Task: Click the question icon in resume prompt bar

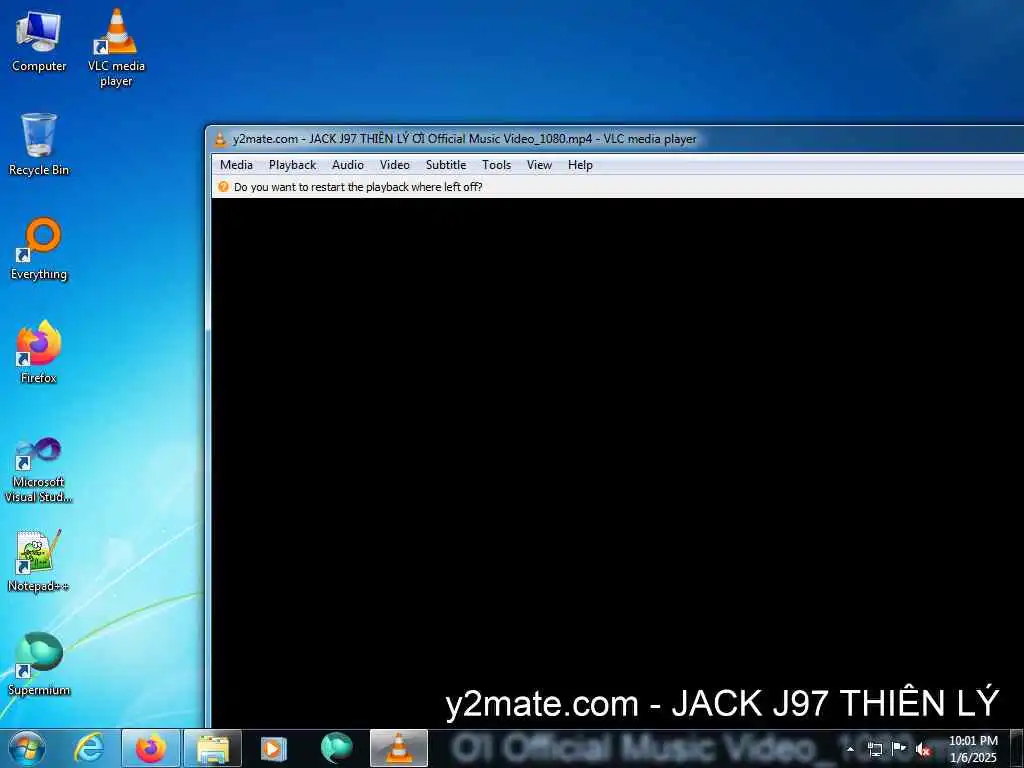Action: (x=223, y=187)
